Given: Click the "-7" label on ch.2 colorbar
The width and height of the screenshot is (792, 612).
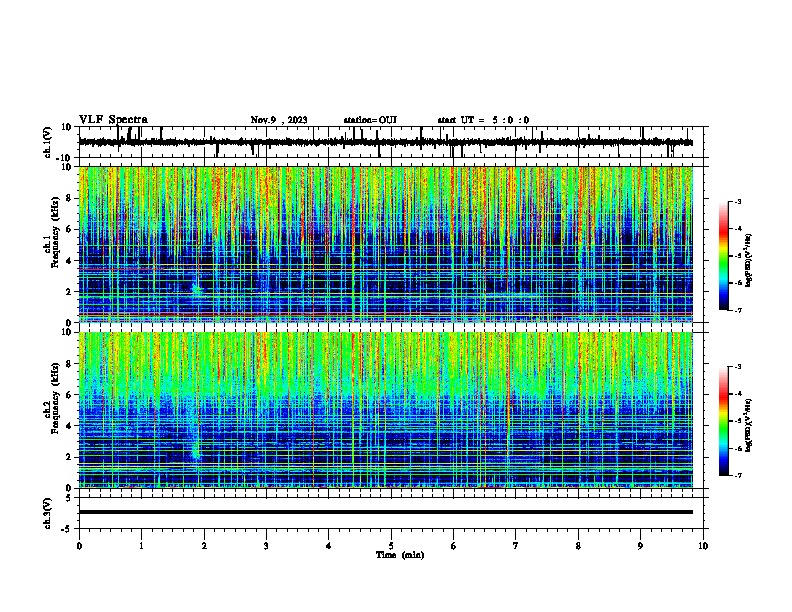Looking at the screenshot, I should 737,475.
